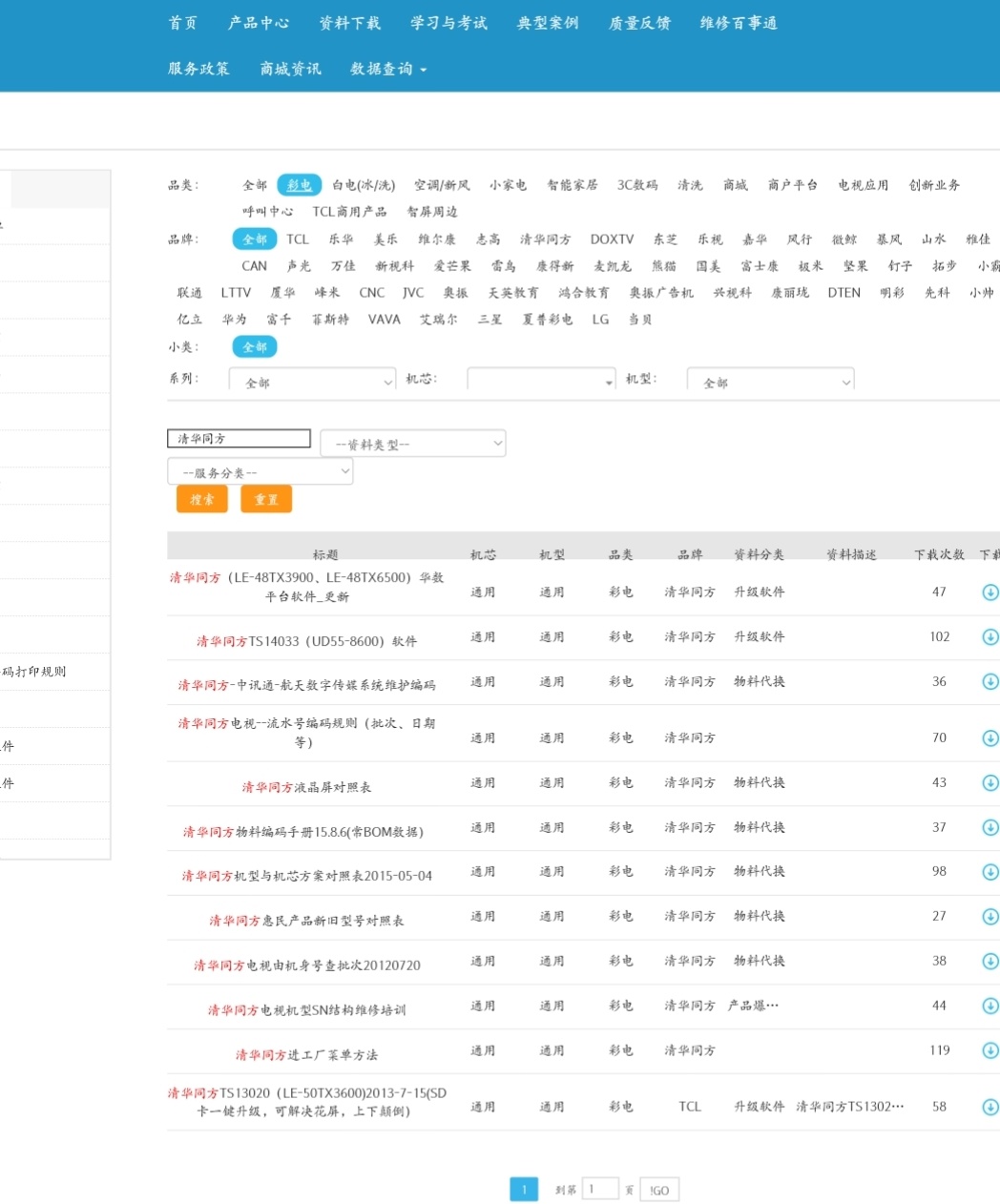Filter by 小家电 category
1000x1204 pixels.
(x=508, y=185)
